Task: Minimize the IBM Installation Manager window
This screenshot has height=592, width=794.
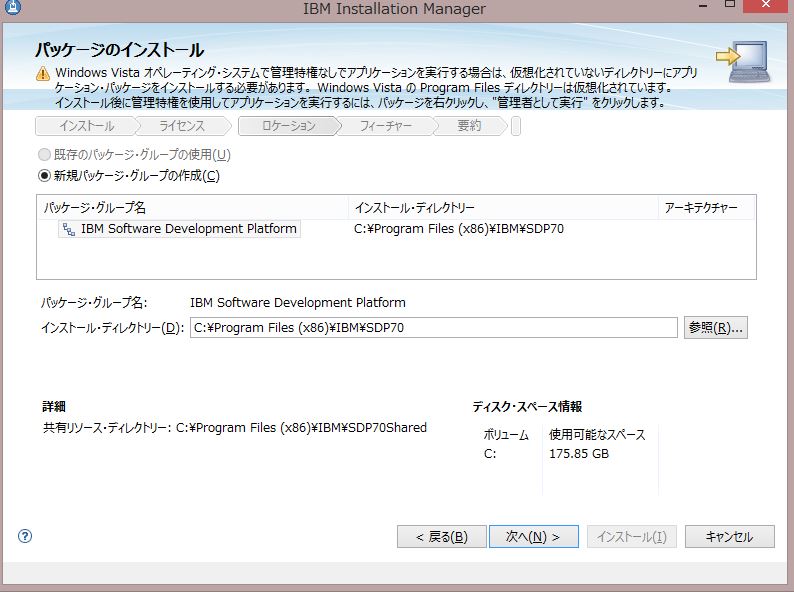Action: [x=703, y=6]
